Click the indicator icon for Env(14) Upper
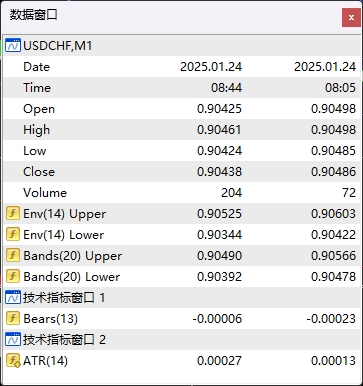 pyautogui.click(x=13, y=213)
